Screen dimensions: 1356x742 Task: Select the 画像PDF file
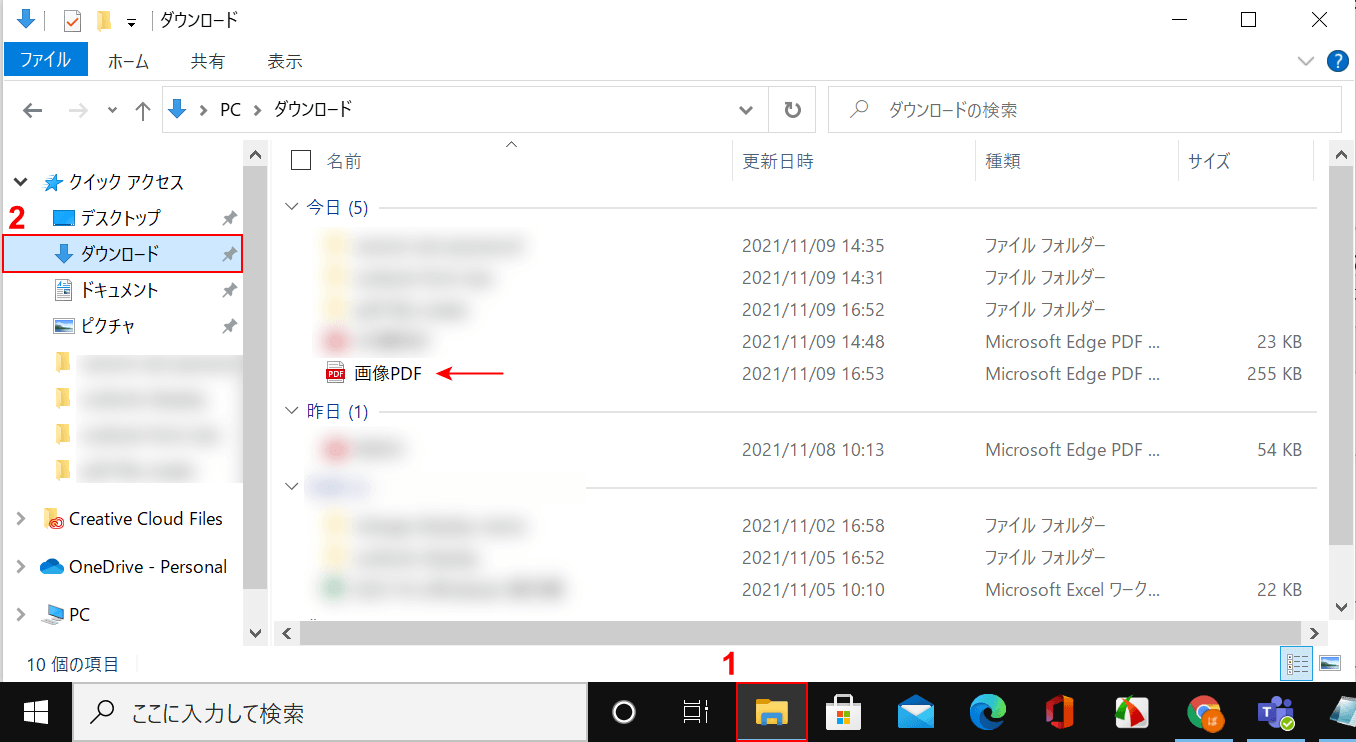click(388, 374)
